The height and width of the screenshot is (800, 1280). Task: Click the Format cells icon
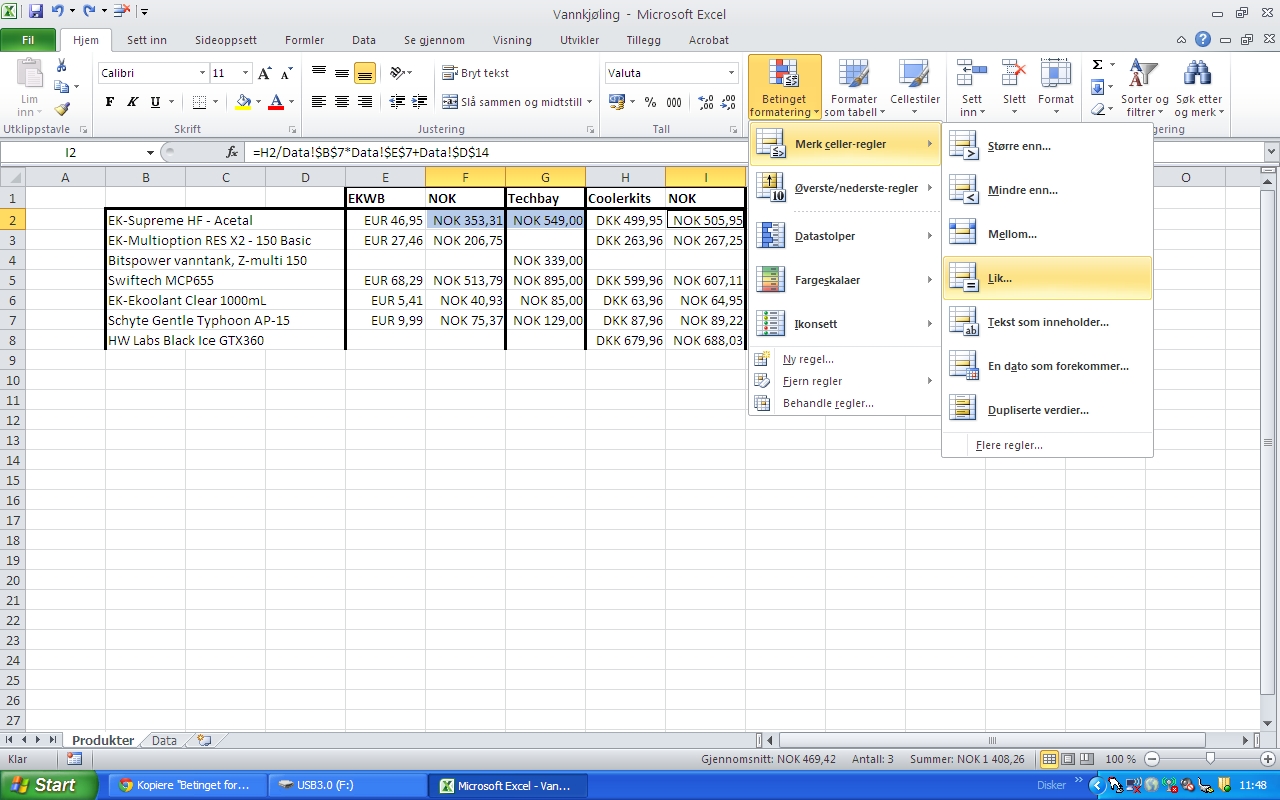(1056, 74)
